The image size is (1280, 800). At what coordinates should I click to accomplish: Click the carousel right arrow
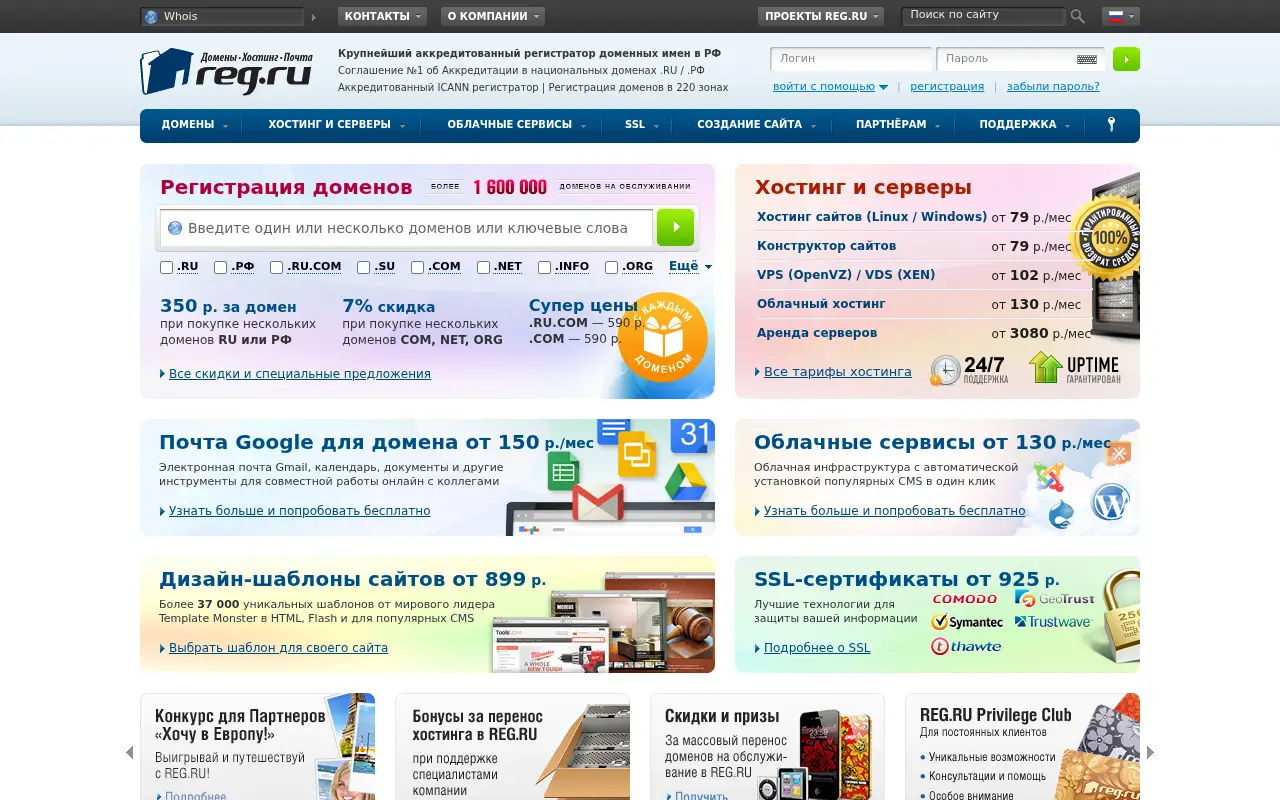pyautogui.click(x=1150, y=752)
